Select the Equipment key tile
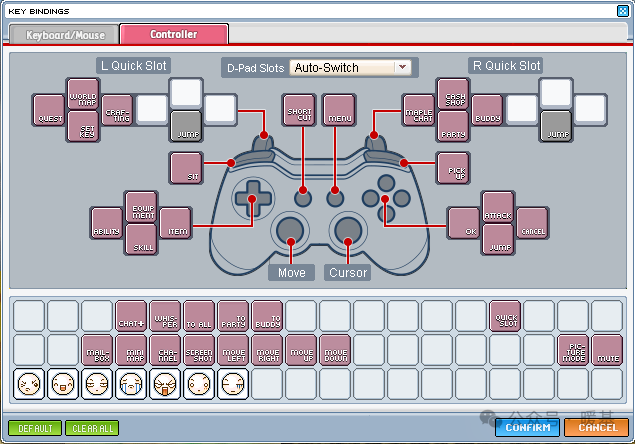The width and height of the screenshot is (635, 444). pyautogui.click(x=141, y=207)
